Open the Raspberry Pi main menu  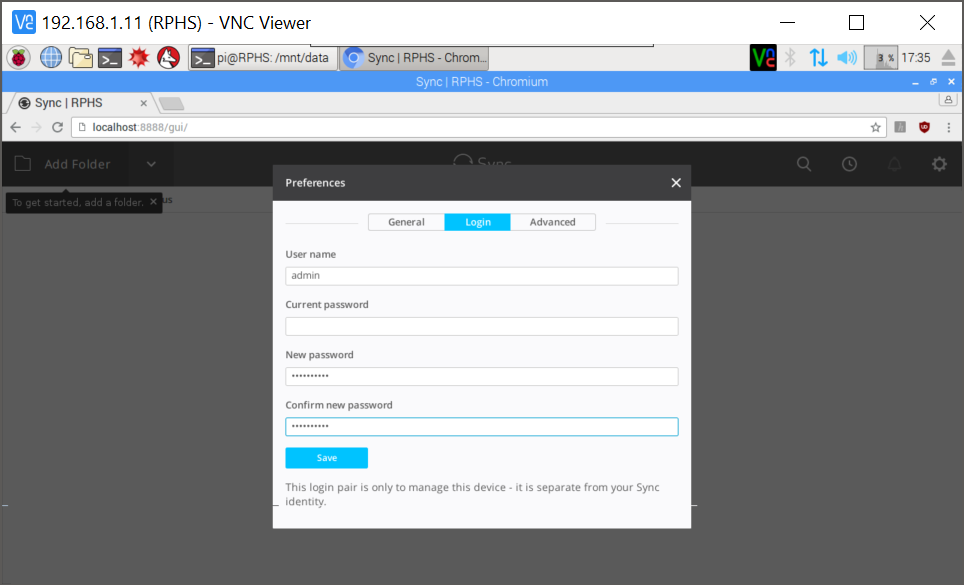point(19,58)
